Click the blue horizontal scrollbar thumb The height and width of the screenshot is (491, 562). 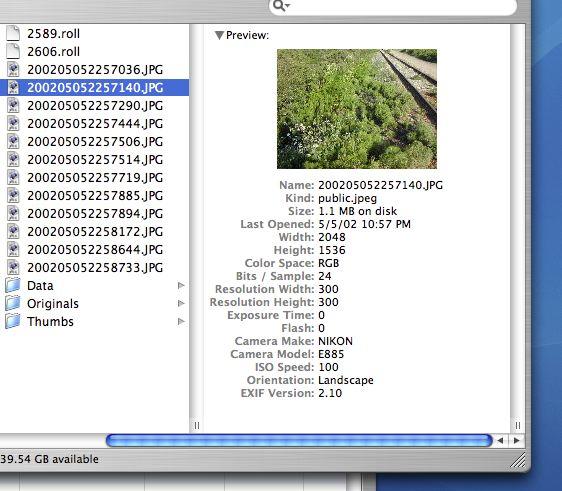pyautogui.click(x=299, y=440)
